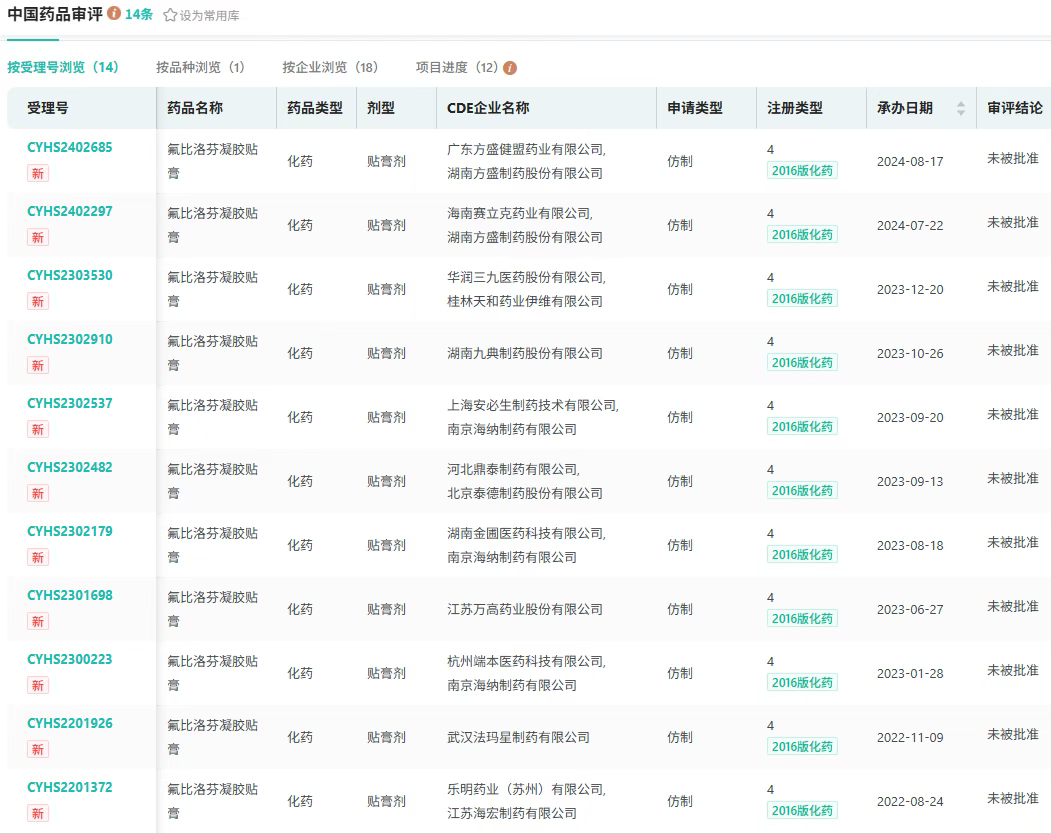
Task: Open record CYHS2402297
Action: click(x=70, y=211)
